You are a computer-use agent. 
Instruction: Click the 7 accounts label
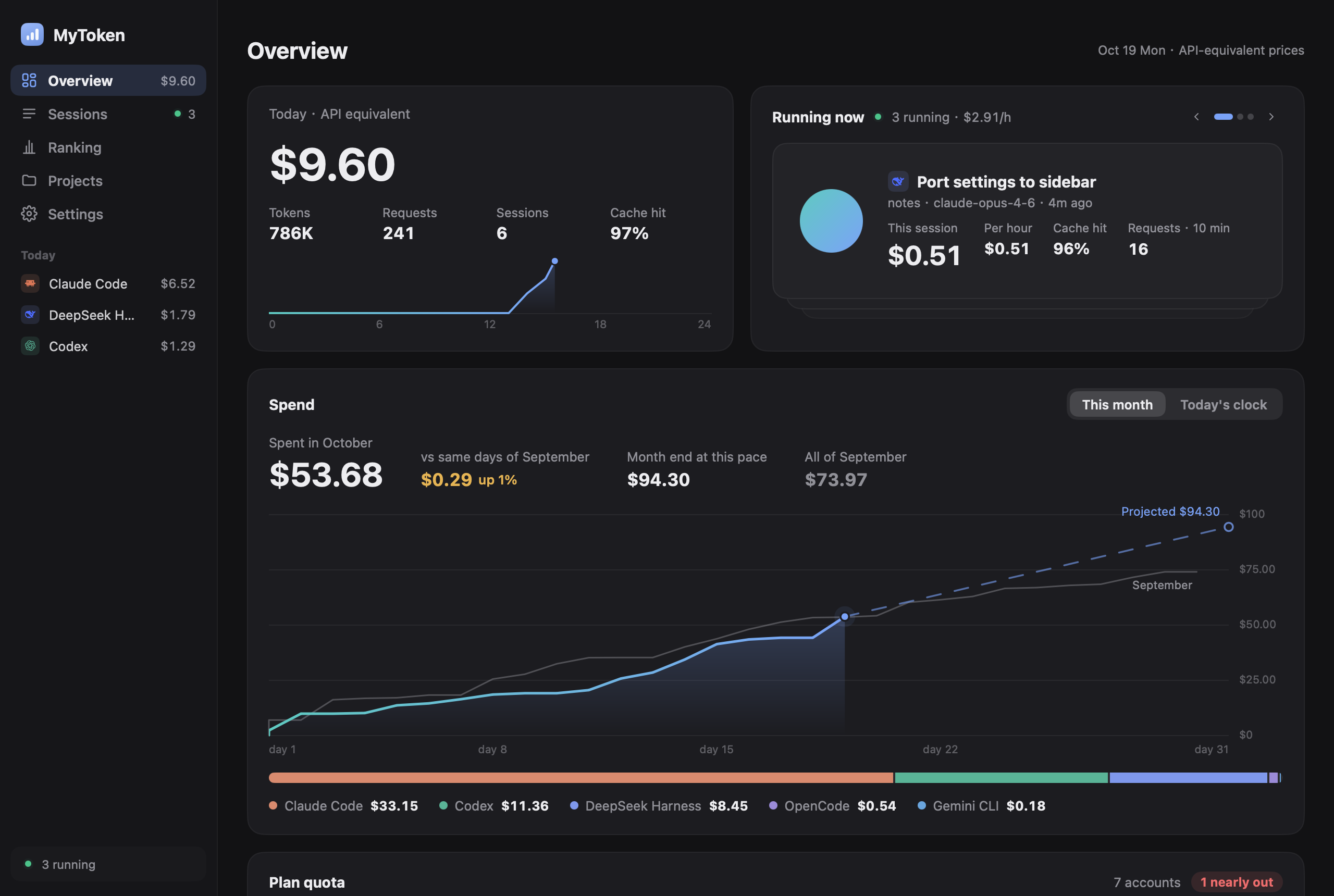coord(1146,882)
